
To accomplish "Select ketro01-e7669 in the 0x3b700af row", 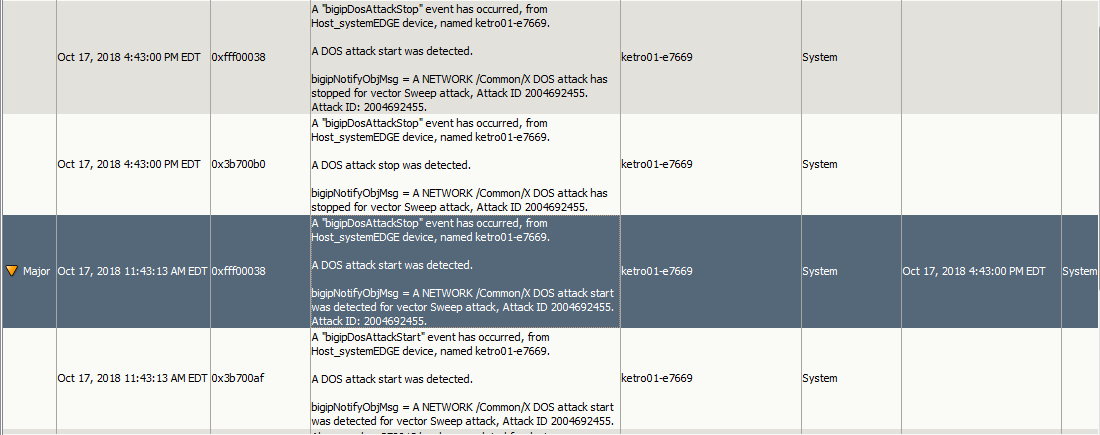I will click(656, 378).
